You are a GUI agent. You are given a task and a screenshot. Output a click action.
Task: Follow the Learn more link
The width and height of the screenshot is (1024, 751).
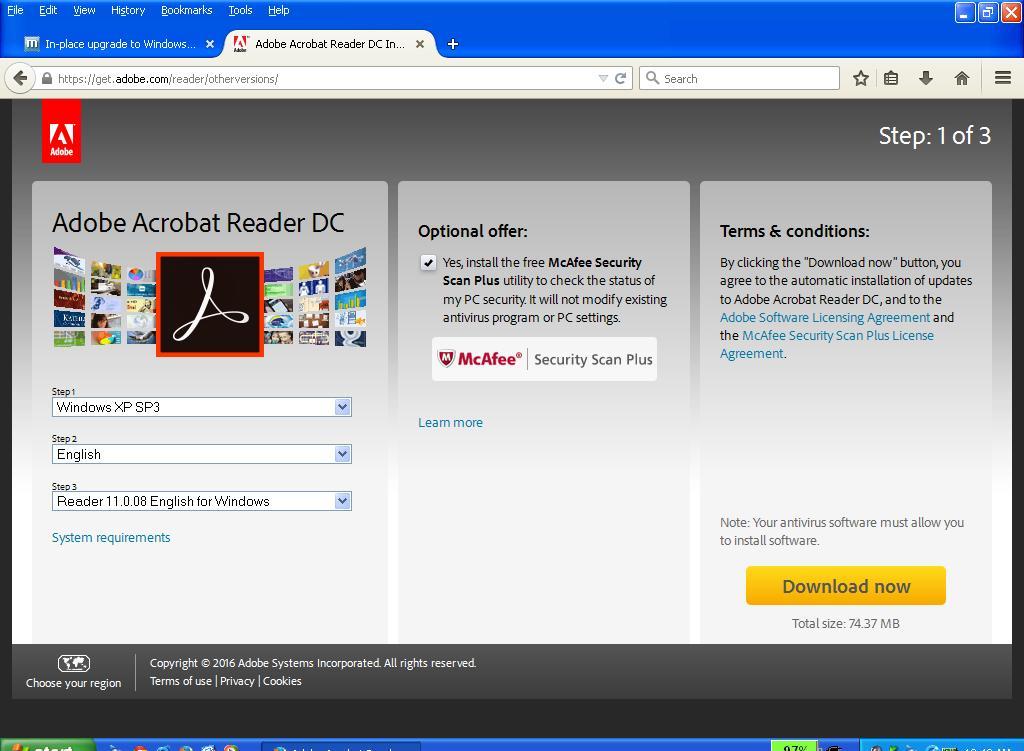click(451, 423)
